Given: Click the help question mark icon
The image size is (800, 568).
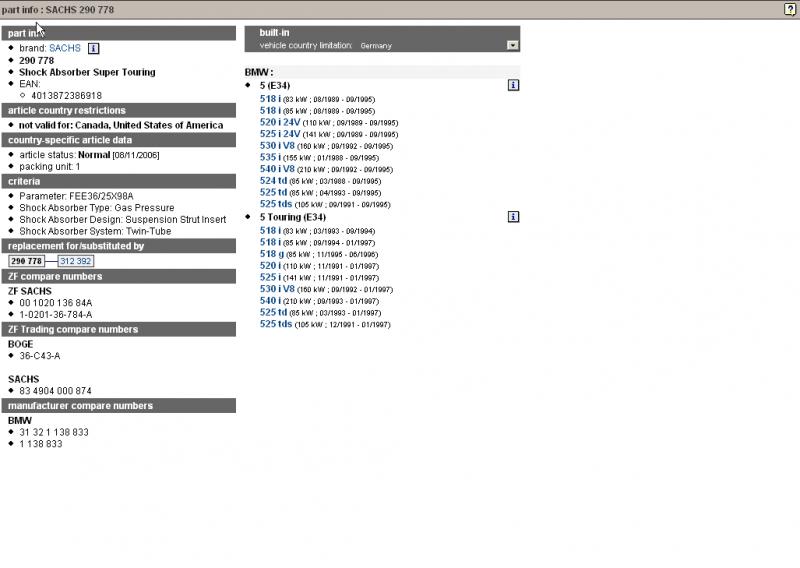Looking at the screenshot, I should pos(790,8).
